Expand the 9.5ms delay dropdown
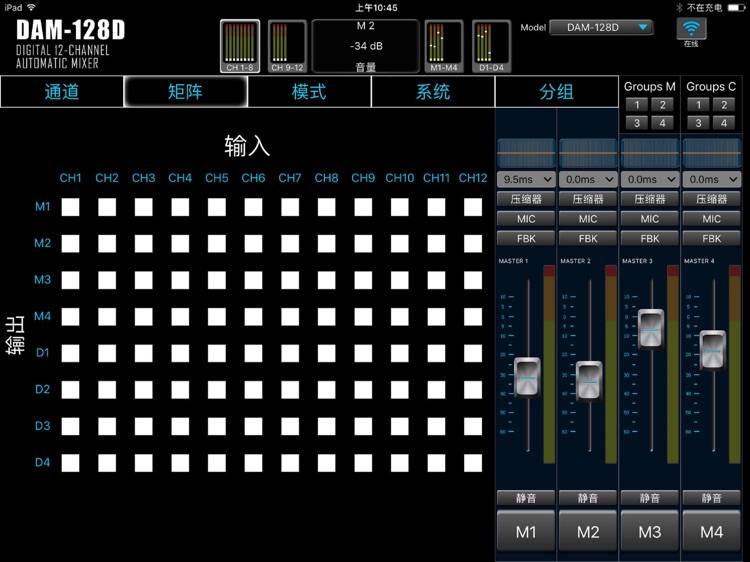Viewport: 750px width, 562px height. coord(526,179)
